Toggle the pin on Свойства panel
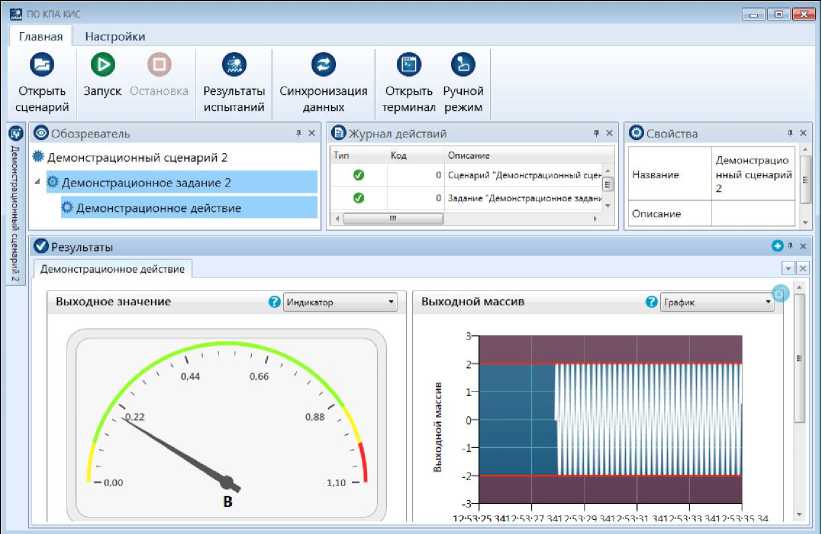This screenshot has height=534, width=822. pyautogui.click(x=790, y=133)
